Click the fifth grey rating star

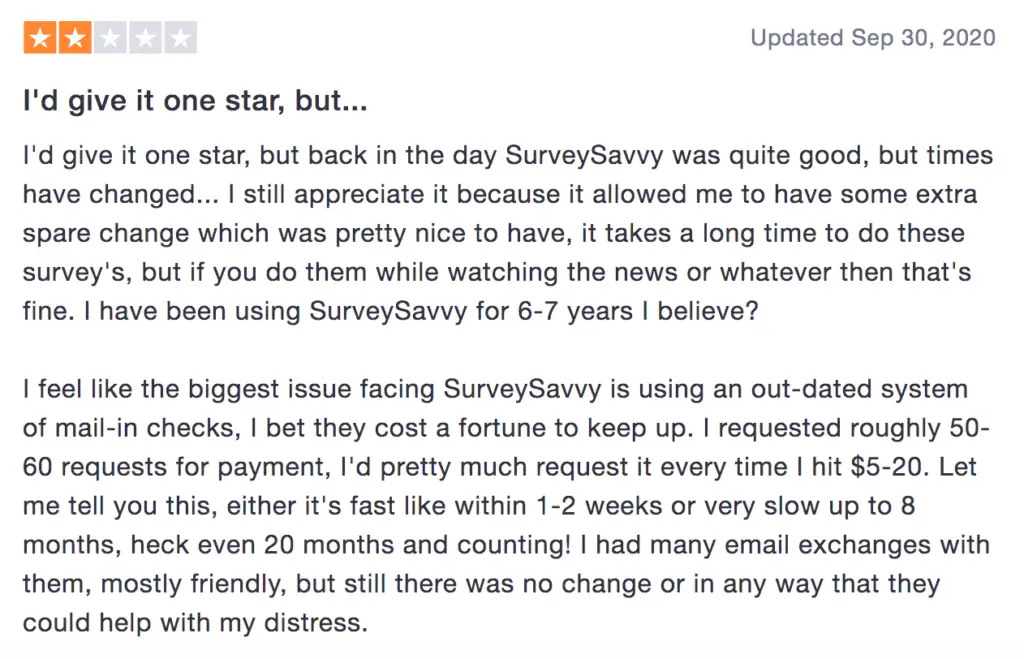(180, 38)
